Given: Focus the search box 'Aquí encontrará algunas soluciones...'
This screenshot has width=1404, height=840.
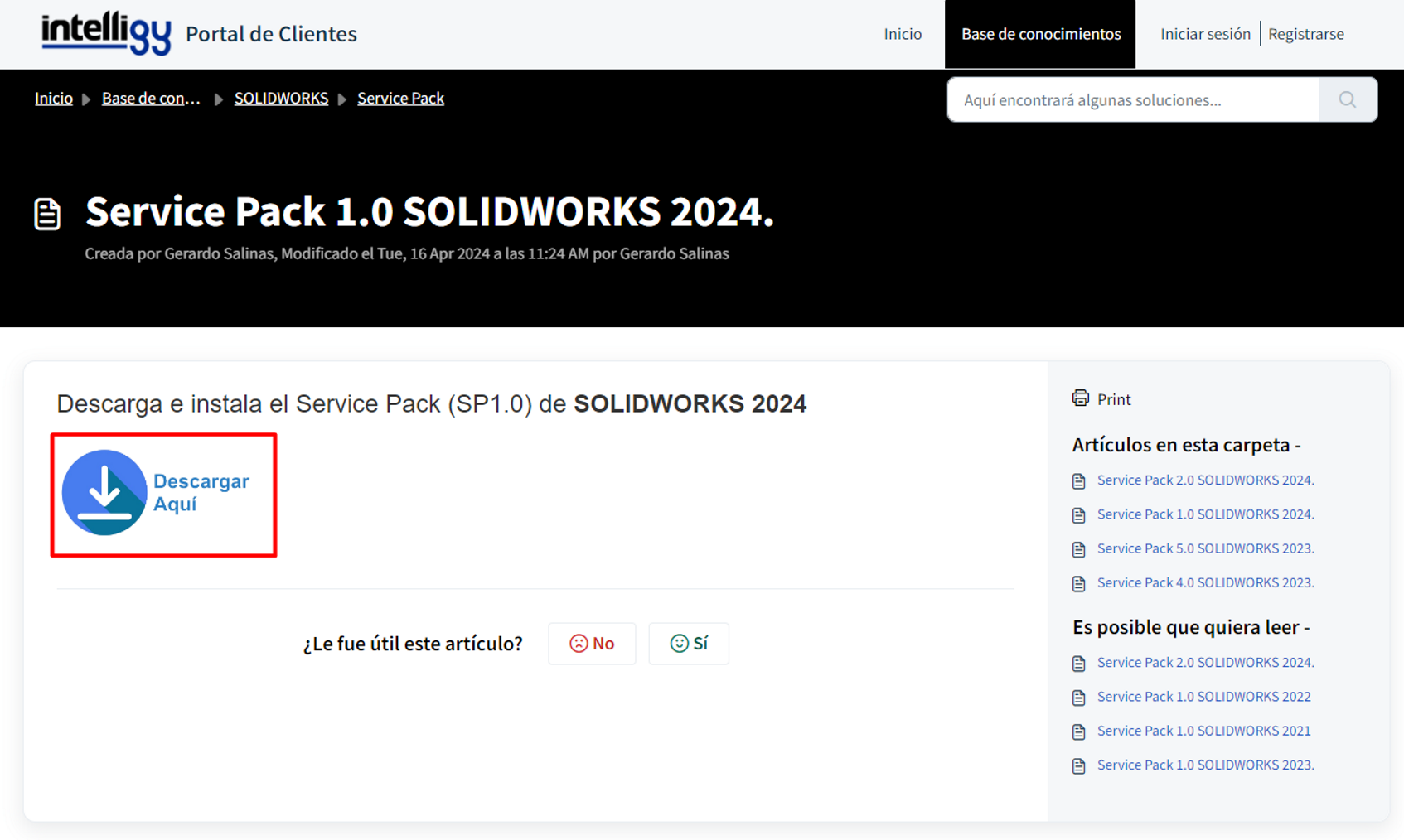Looking at the screenshot, I should (x=1133, y=99).
